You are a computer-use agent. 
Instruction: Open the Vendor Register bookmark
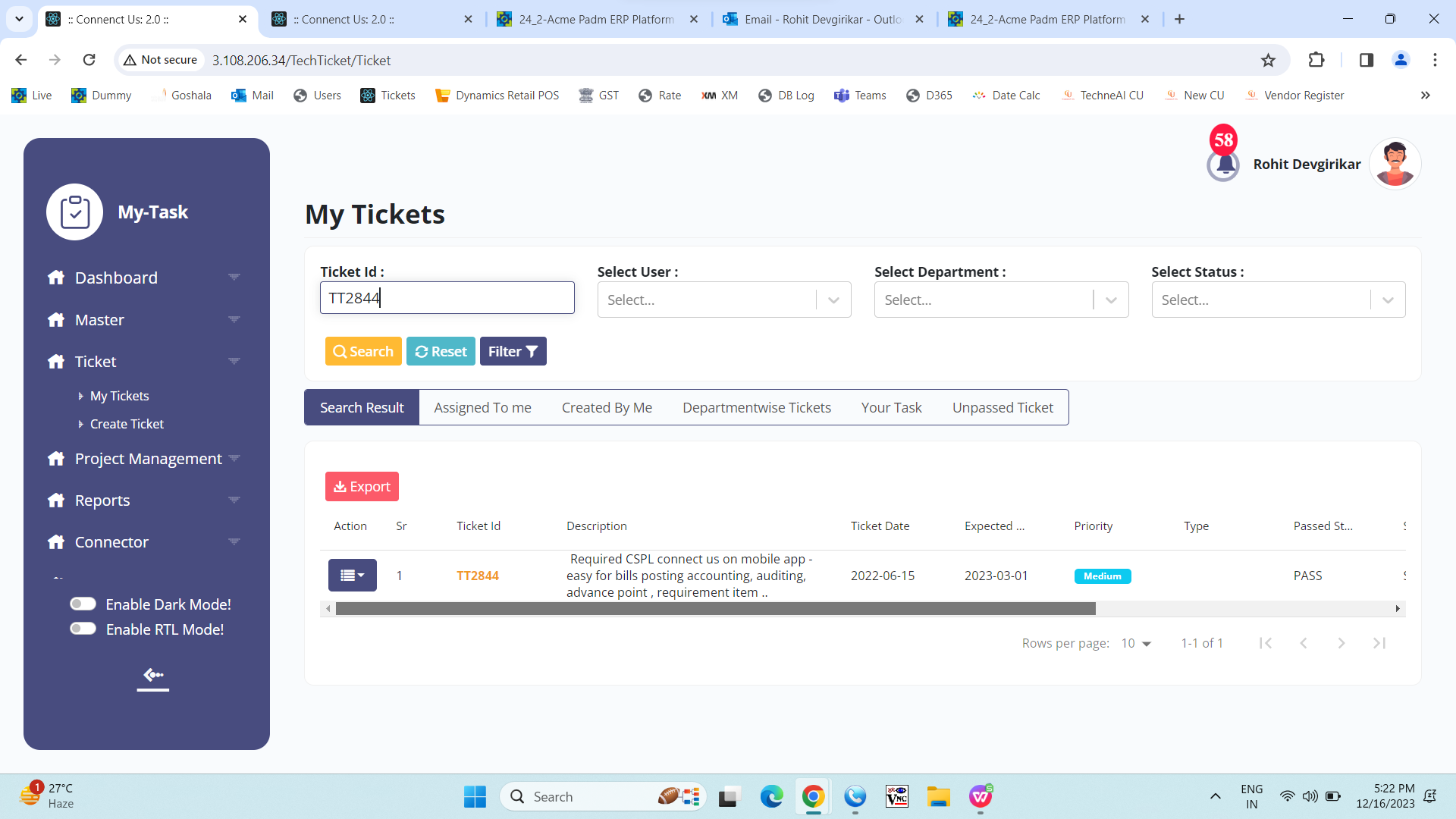[x=1295, y=96]
